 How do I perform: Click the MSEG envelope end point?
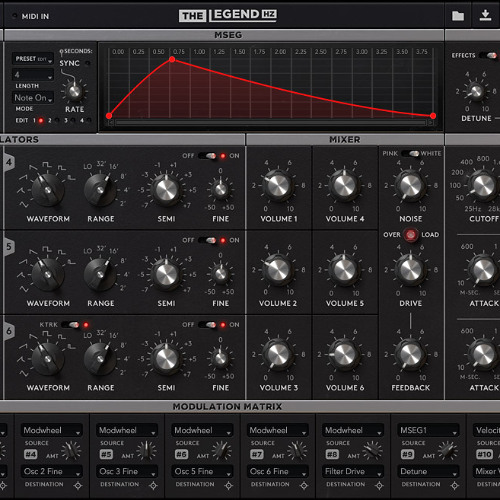433,116
